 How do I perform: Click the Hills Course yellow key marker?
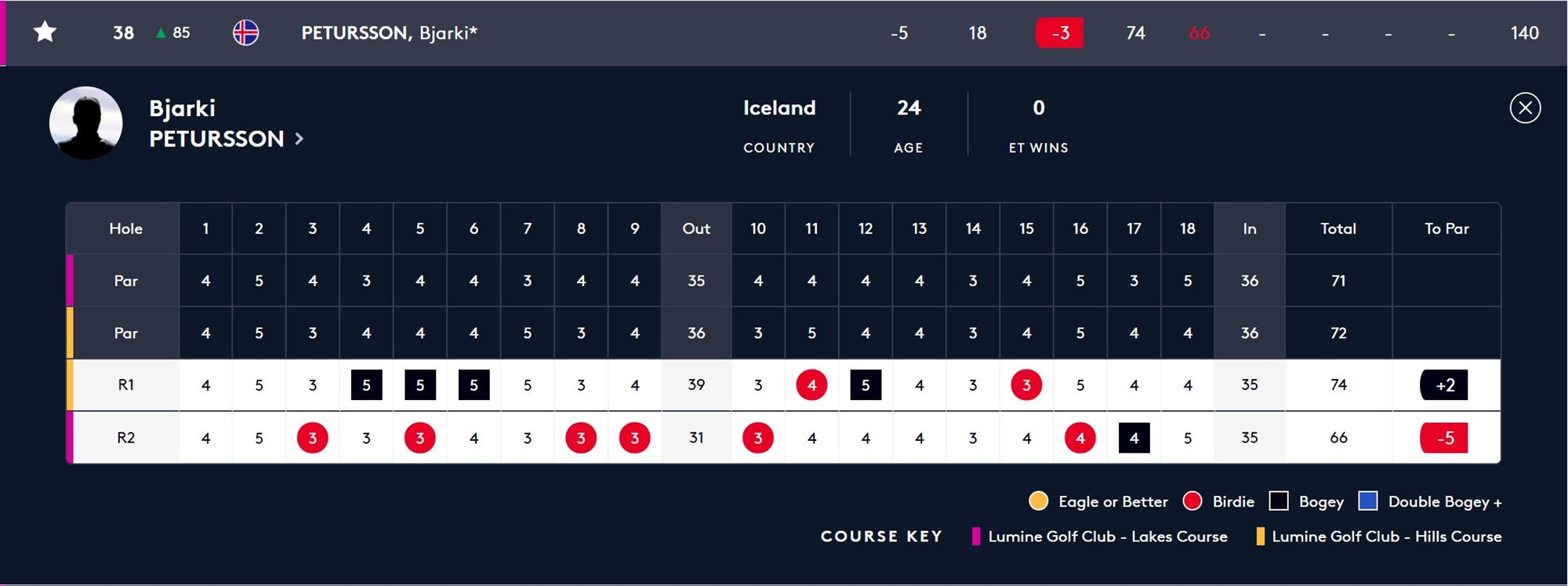click(1260, 537)
